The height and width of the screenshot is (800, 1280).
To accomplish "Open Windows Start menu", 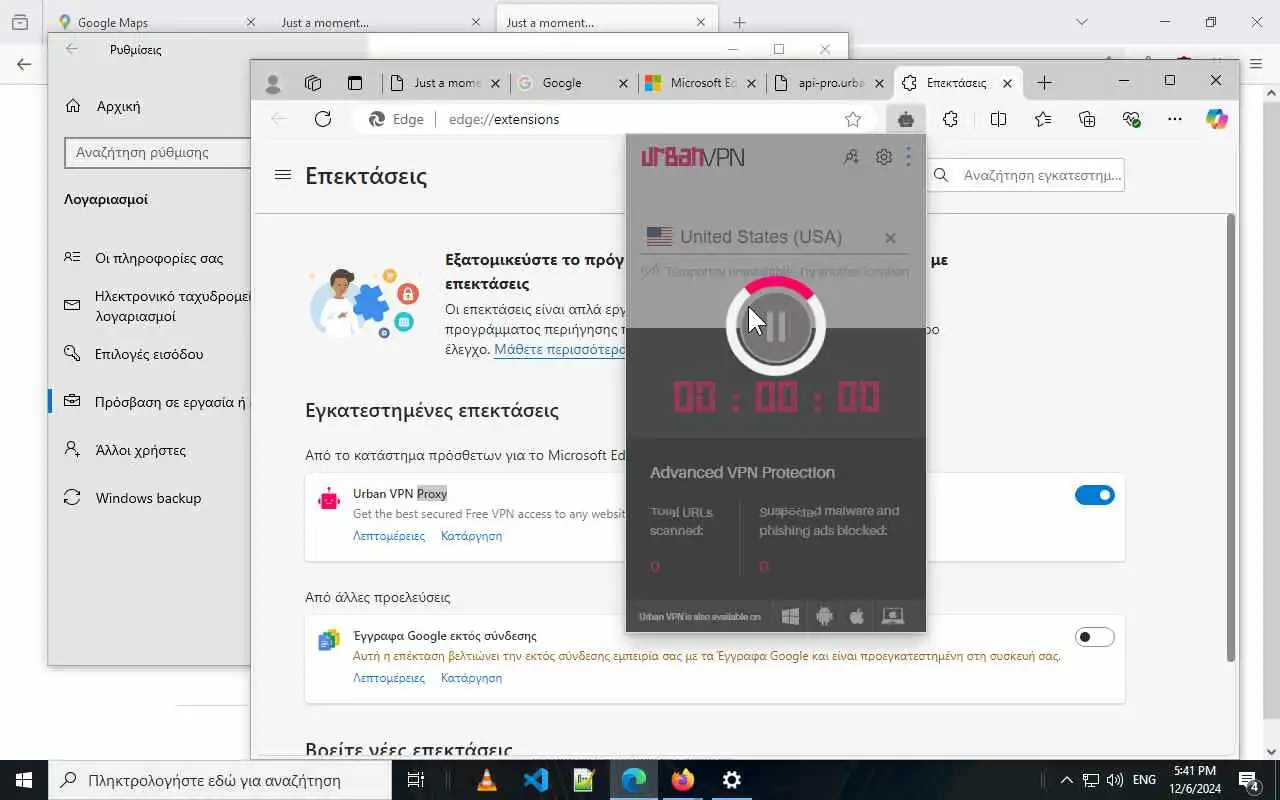I will pyautogui.click(x=24, y=780).
